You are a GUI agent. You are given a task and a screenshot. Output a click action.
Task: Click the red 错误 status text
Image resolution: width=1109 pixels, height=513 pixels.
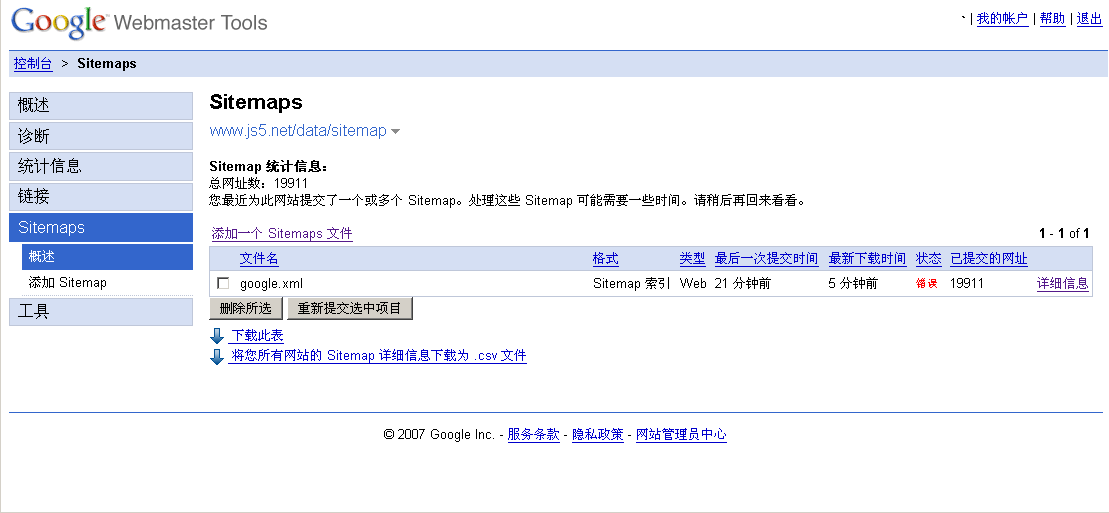tap(927, 284)
